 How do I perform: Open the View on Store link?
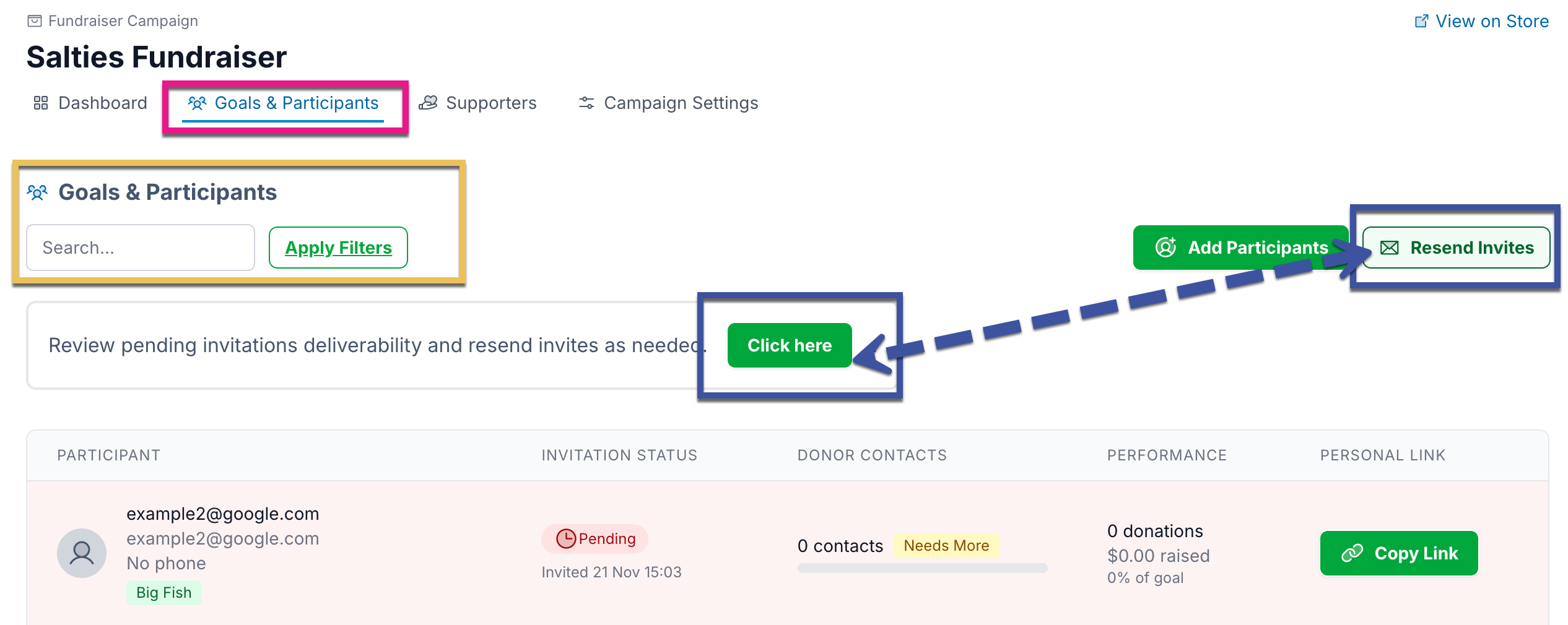(x=1482, y=21)
